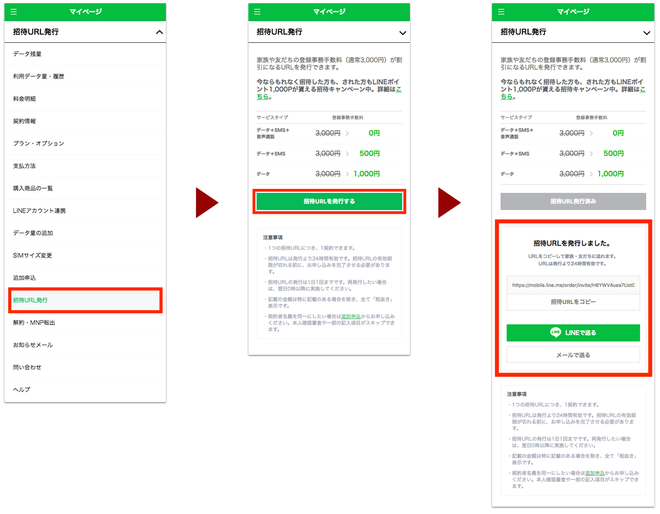Send invite with LINEで送る button

point(573,333)
